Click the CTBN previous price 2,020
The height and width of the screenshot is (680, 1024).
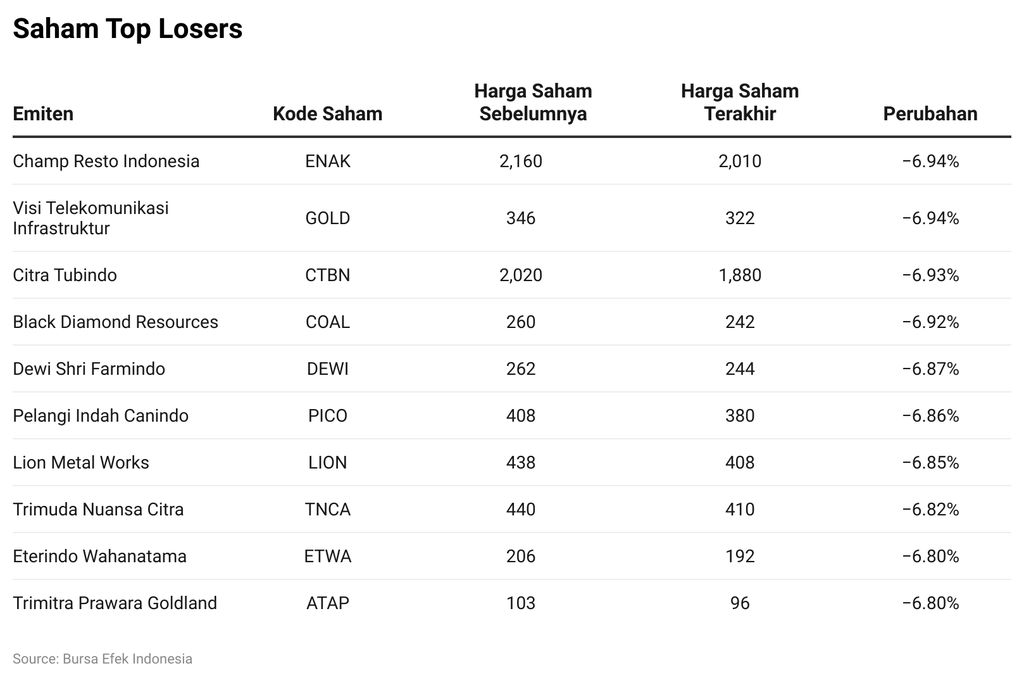520,275
